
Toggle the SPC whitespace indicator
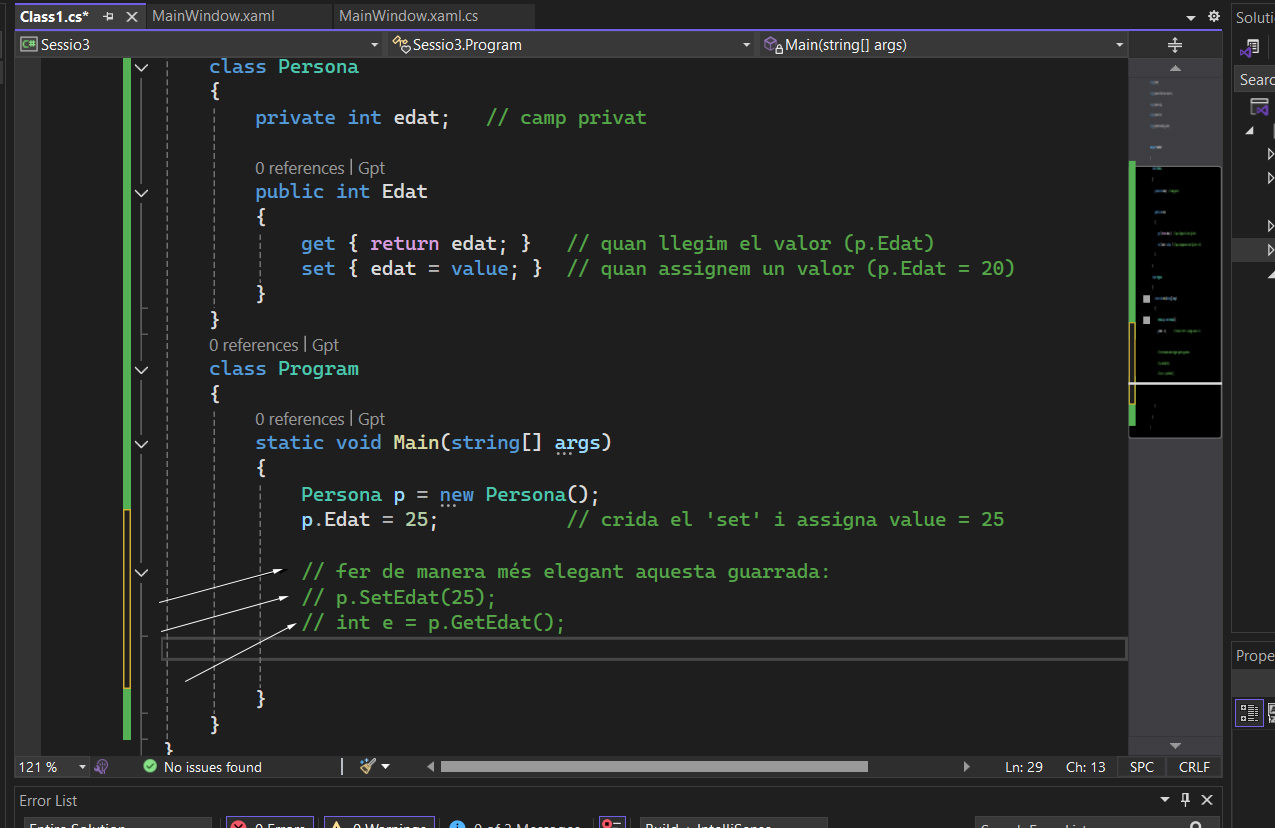(1141, 767)
